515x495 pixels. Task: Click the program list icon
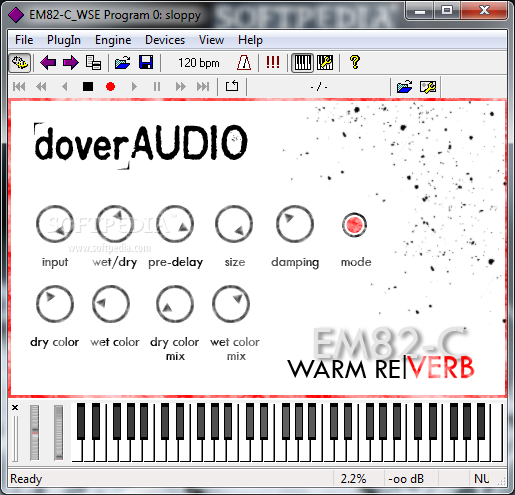pos(93,63)
